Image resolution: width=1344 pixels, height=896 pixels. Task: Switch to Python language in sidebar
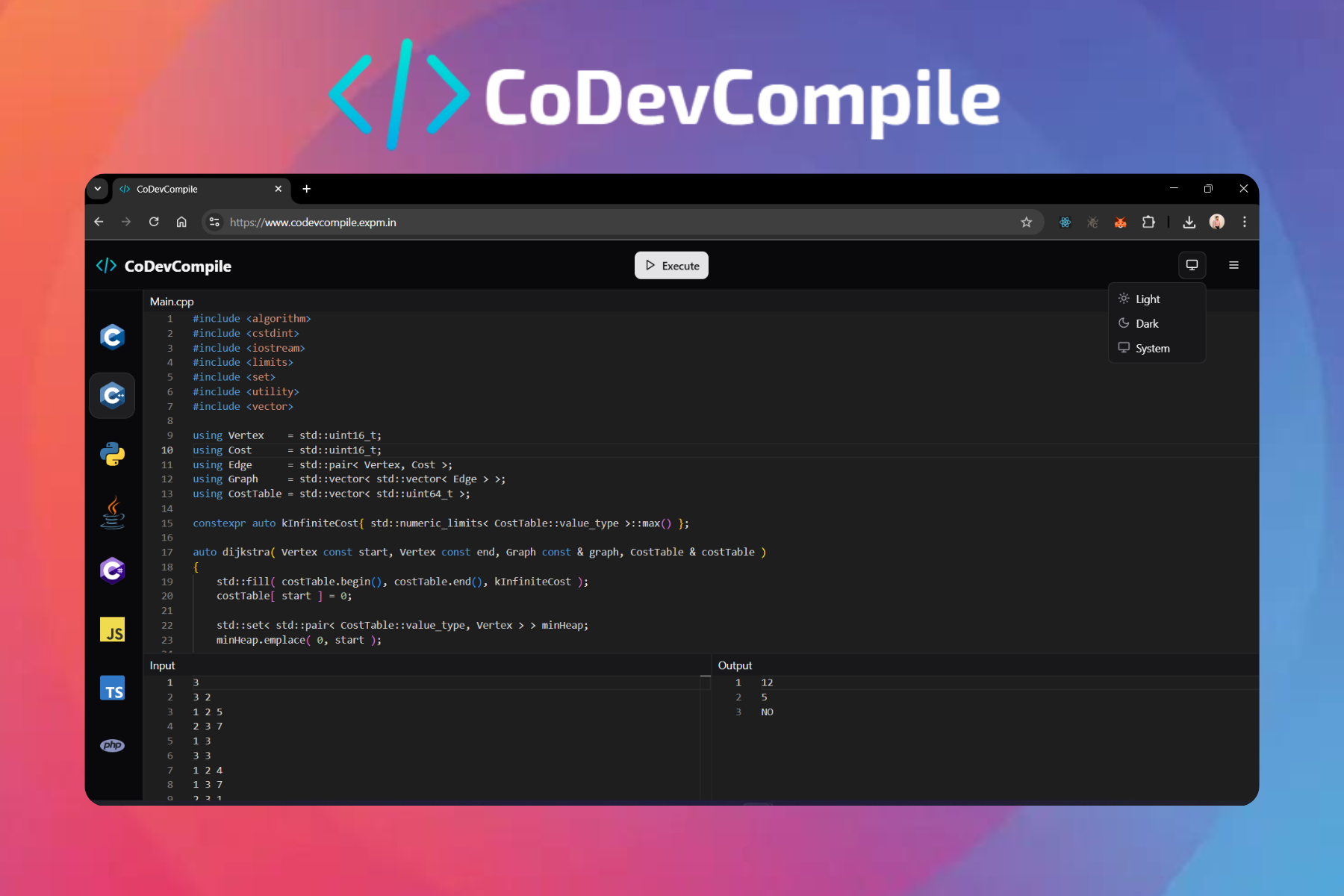(x=112, y=454)
